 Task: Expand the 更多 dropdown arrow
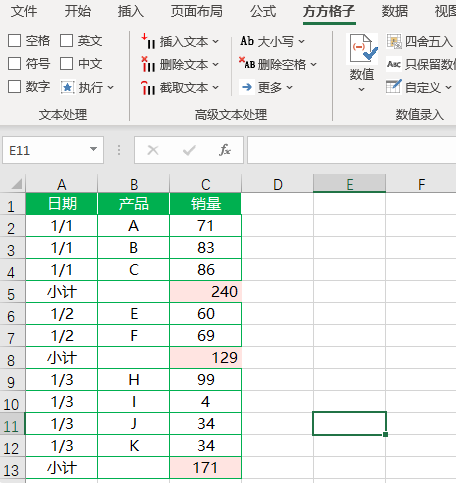coord(289,88)
